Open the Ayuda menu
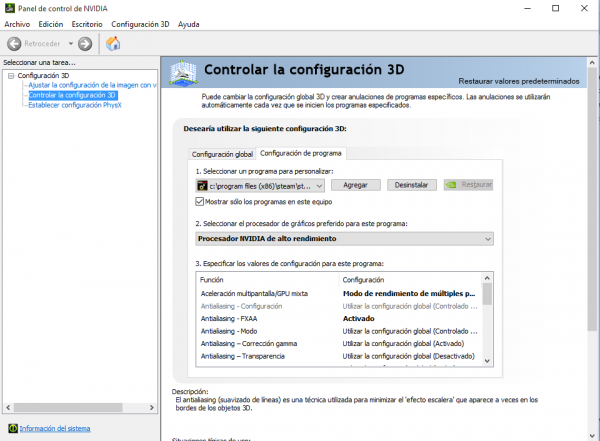Viewport: 600px width, 441px height. click(188, 24)
